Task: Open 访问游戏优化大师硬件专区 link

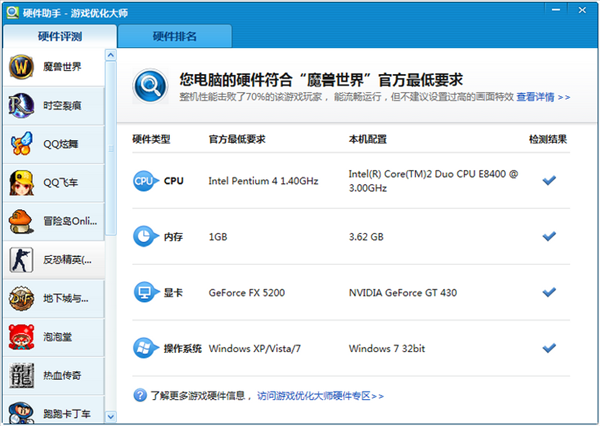Action: click(x=320, y=395)
